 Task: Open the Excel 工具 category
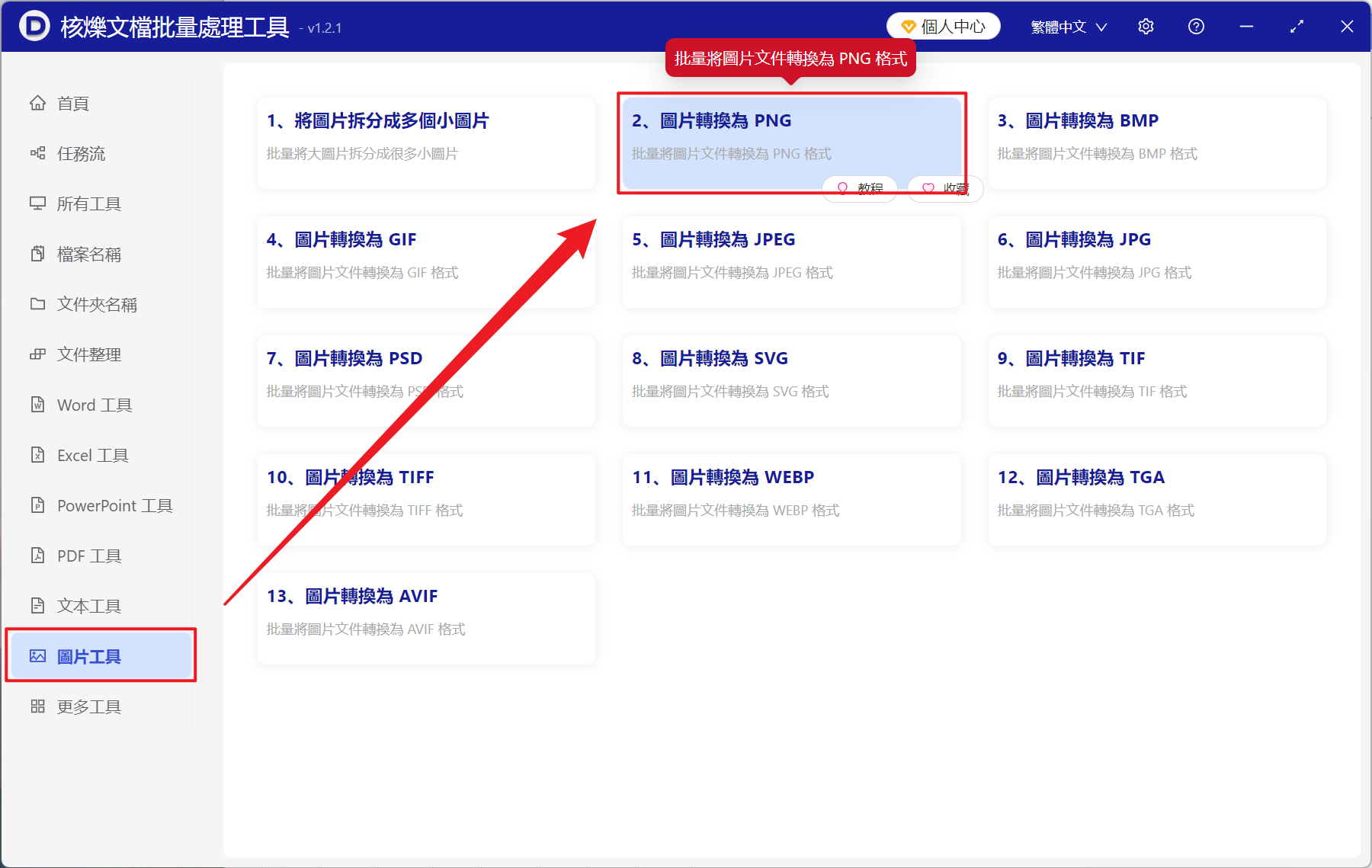coord(90,455)
